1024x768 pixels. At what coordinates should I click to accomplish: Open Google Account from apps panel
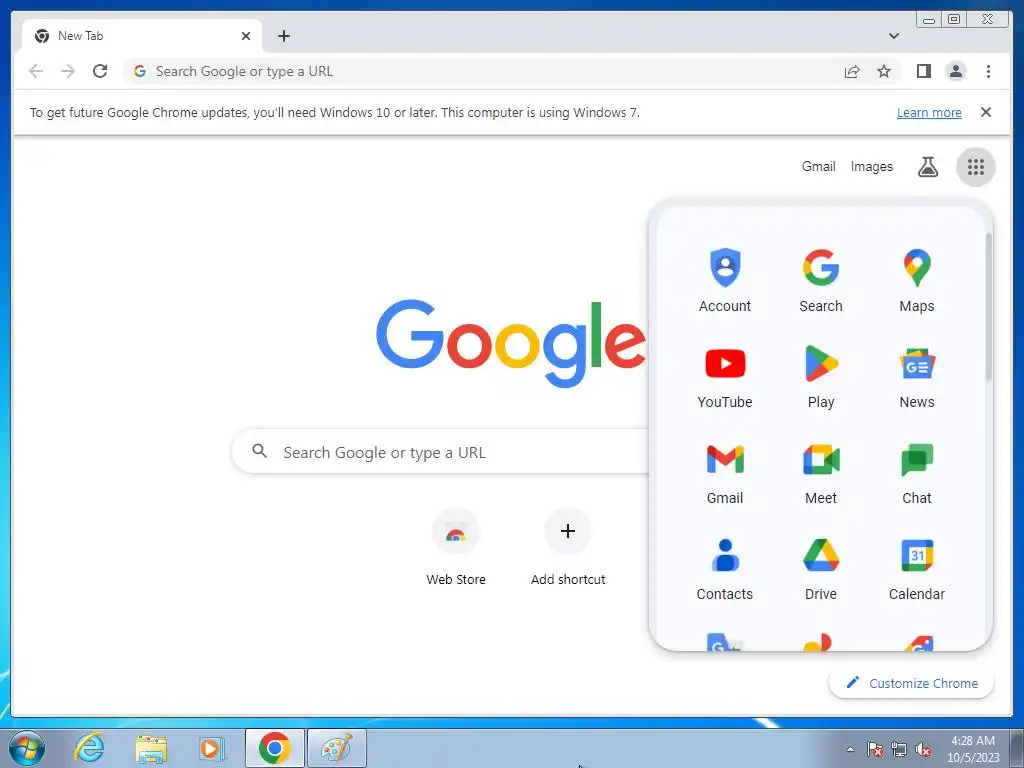tap(725, 280)
